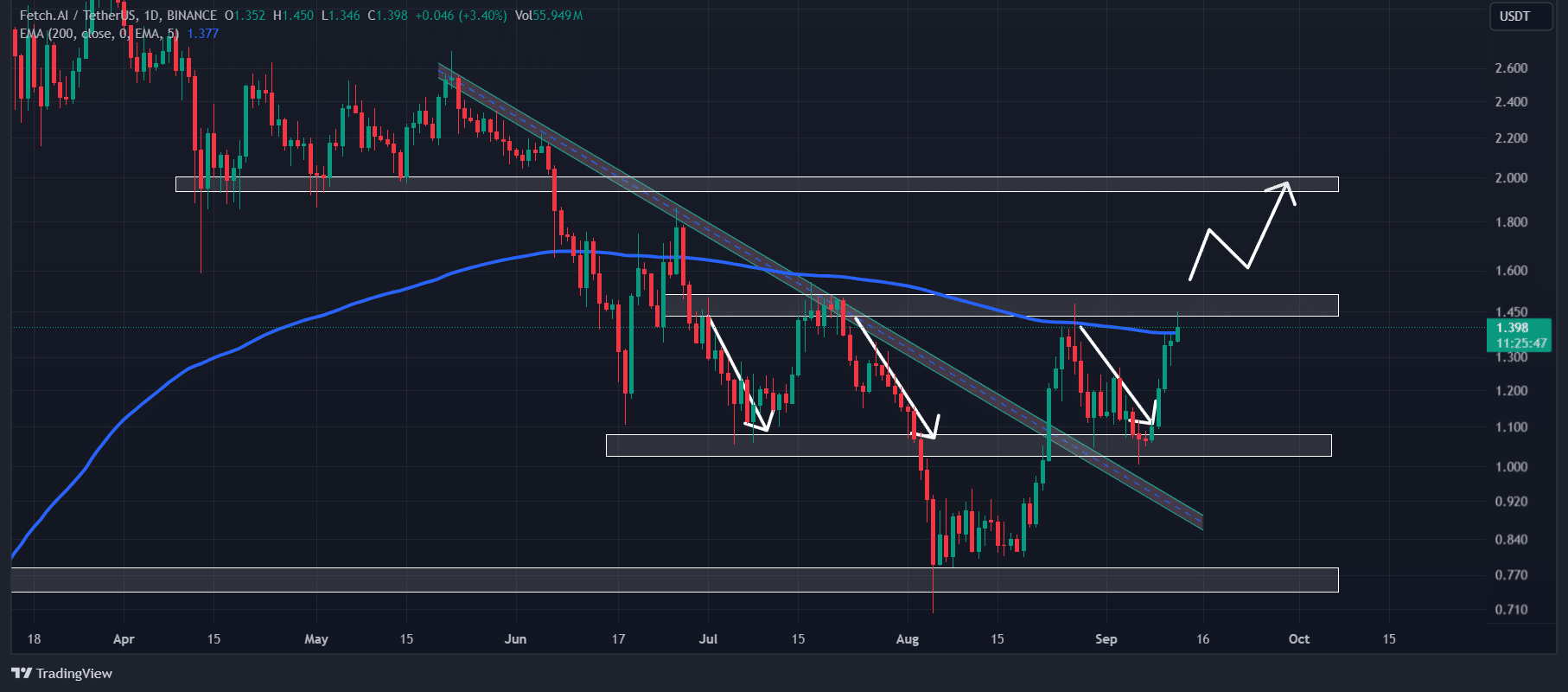Click the low value L1.346

pos(340,16)
